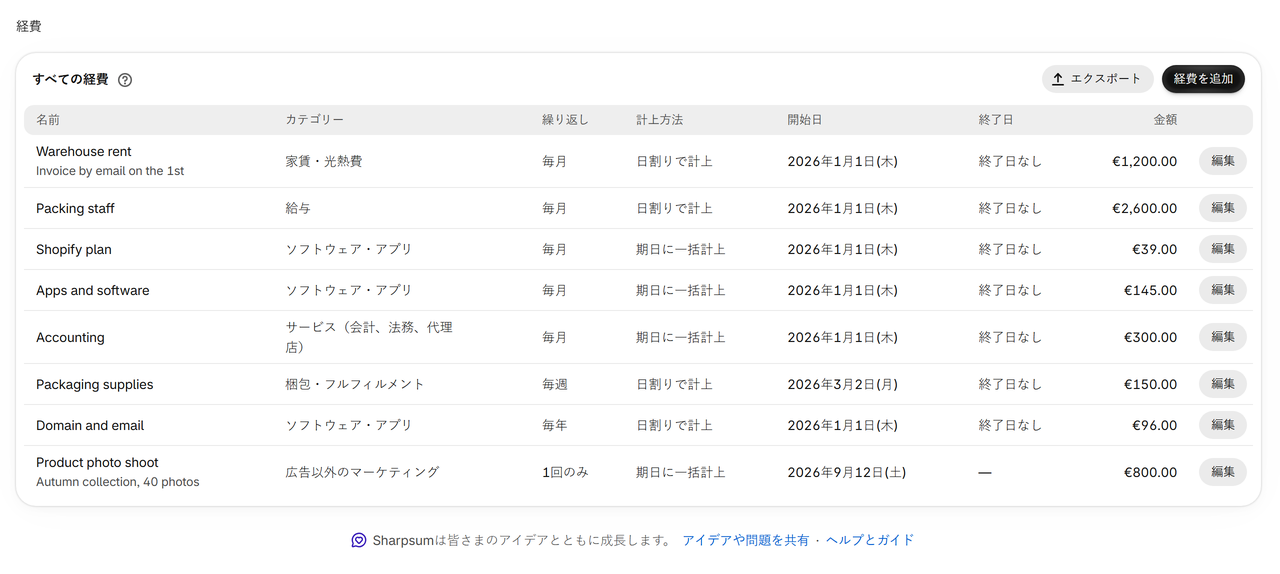This screenshot has width=1280, height=574.
Task: Edit the Product photo shoot expense
Action: [x=1222, y=472]
